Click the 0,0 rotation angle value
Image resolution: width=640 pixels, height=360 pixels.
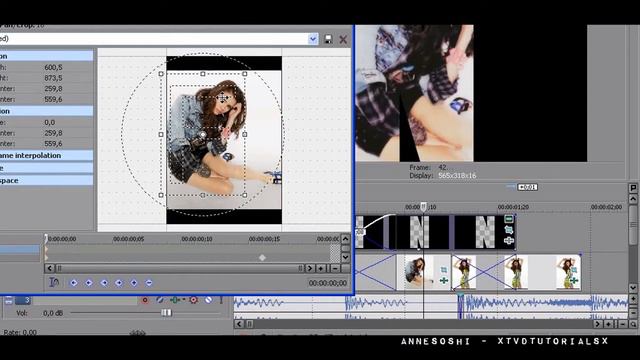coord(49,122)
